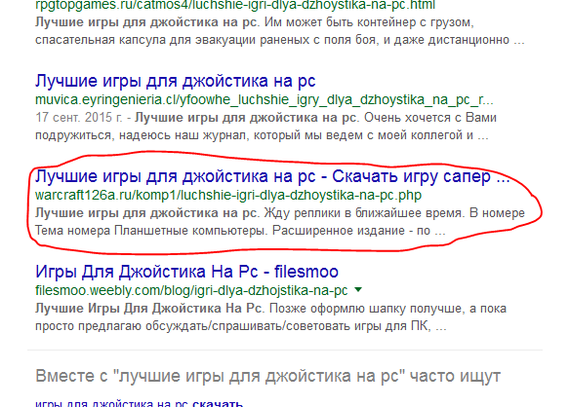Click the muvica.eyringenieria.cl green URL text
Viewport: 570px width, 407px height.
coord(264,100)
